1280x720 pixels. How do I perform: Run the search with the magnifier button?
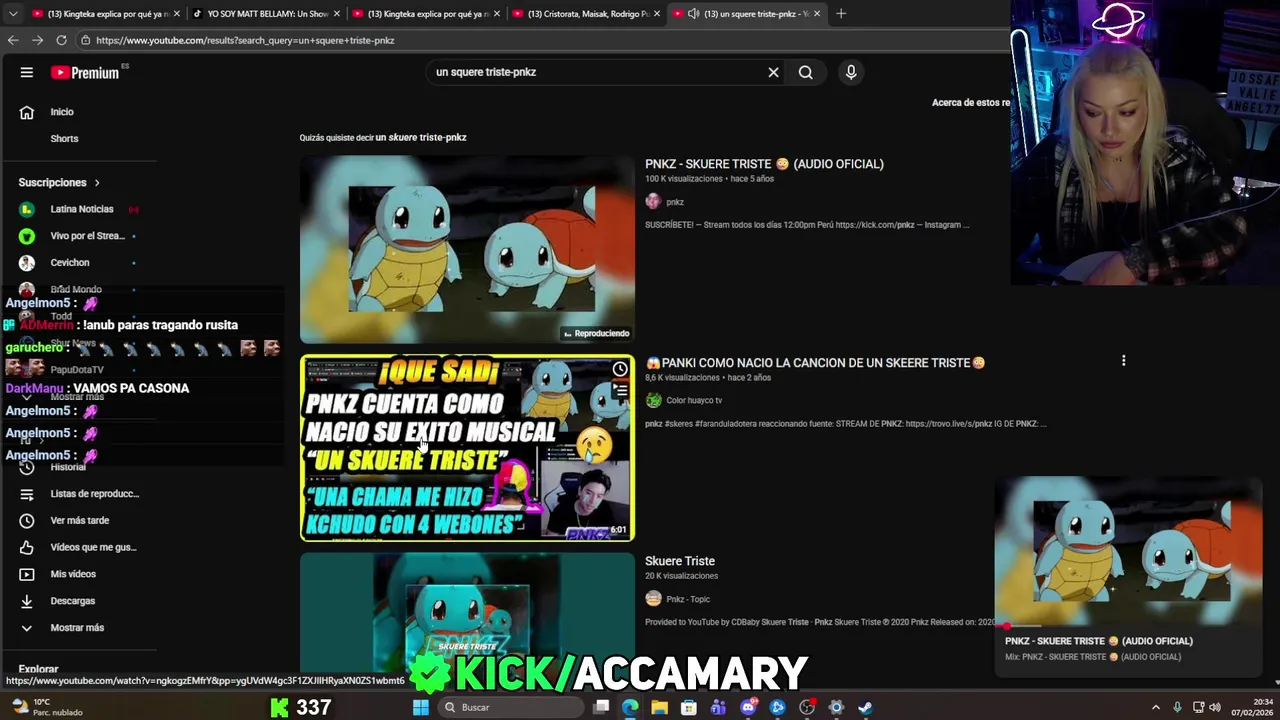[805, 72]
